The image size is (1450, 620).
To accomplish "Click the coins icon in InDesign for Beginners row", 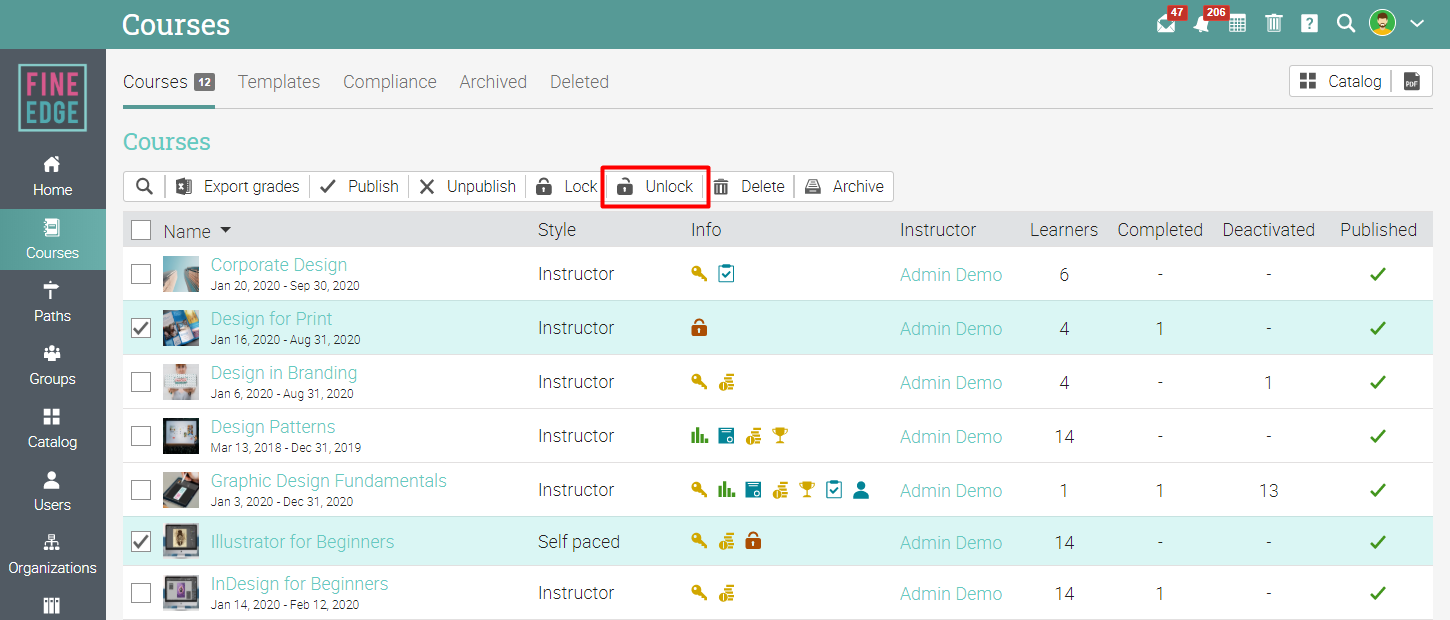I will click(x=726, y=592).
